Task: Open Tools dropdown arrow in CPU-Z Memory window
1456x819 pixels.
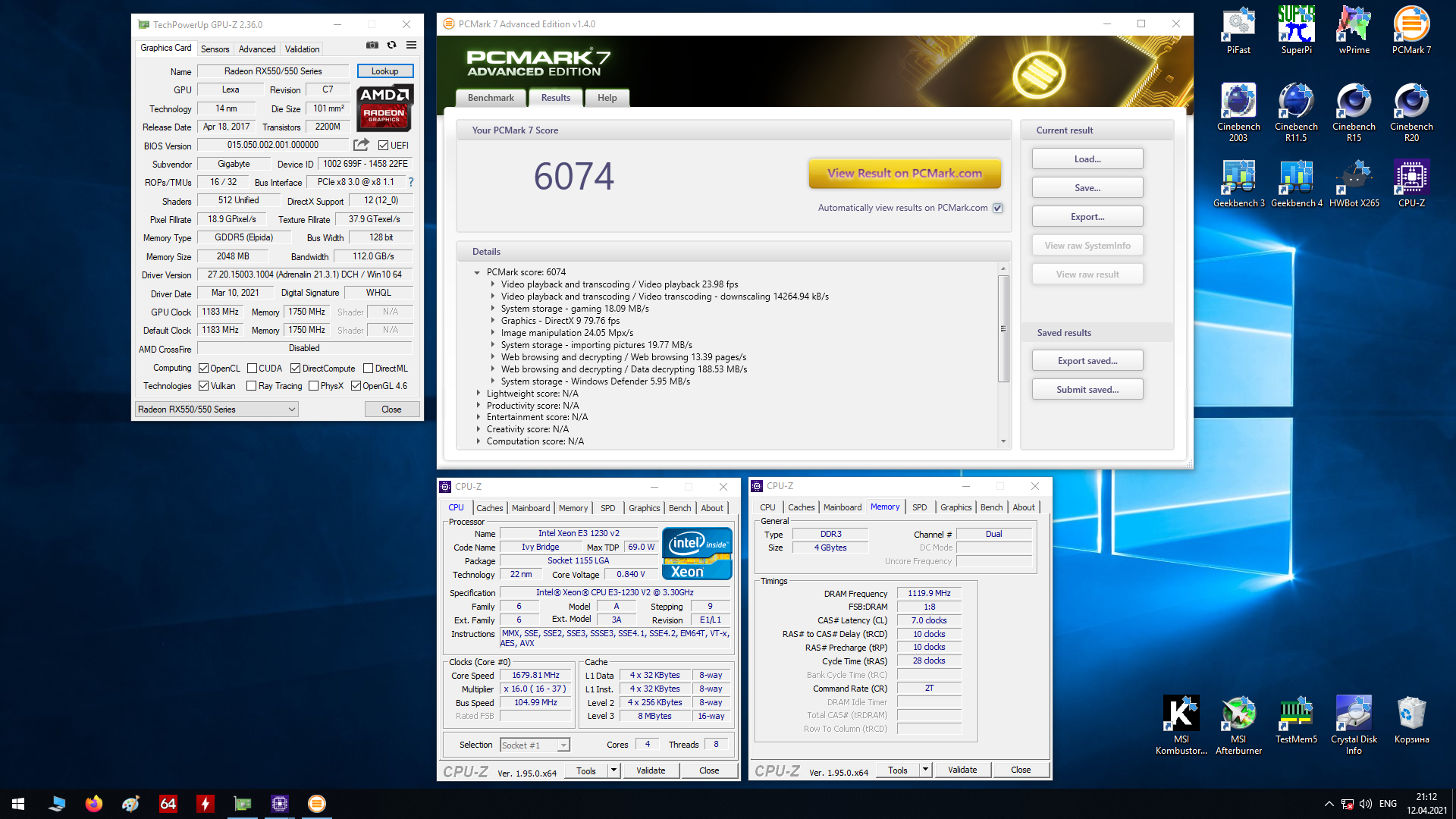Action: (x=925, y=770)
